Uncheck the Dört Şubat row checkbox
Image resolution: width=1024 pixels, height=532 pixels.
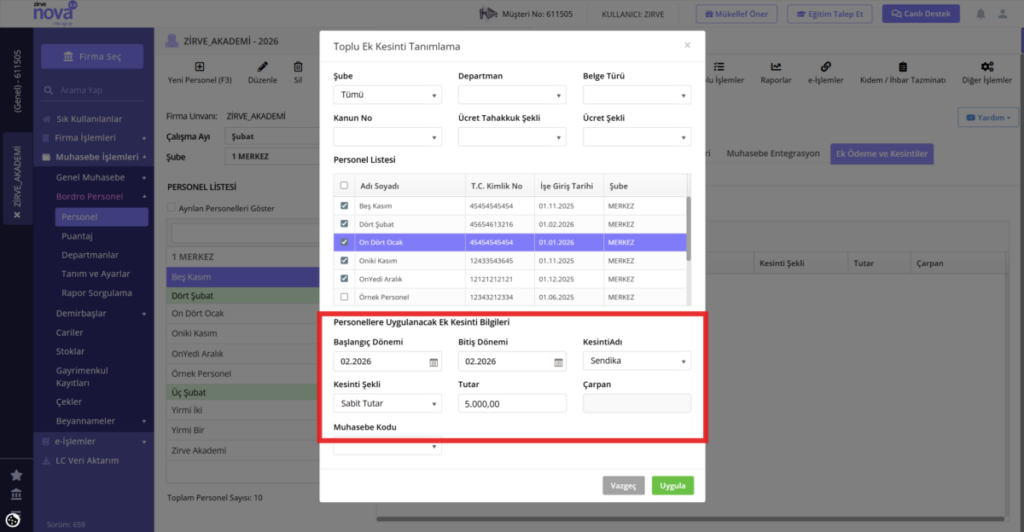tap(344, 224)
